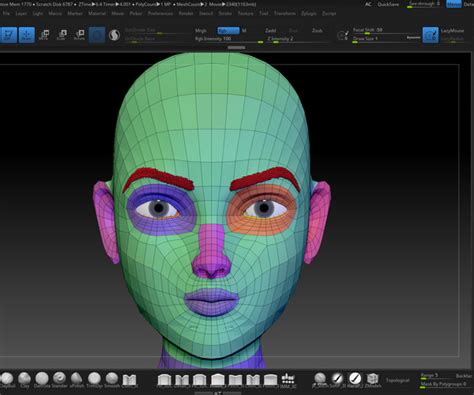Viewport: 474px width, 395px height.
Task: Select the last IMM curve brush before IMM_BC
Action: [270, 380]
